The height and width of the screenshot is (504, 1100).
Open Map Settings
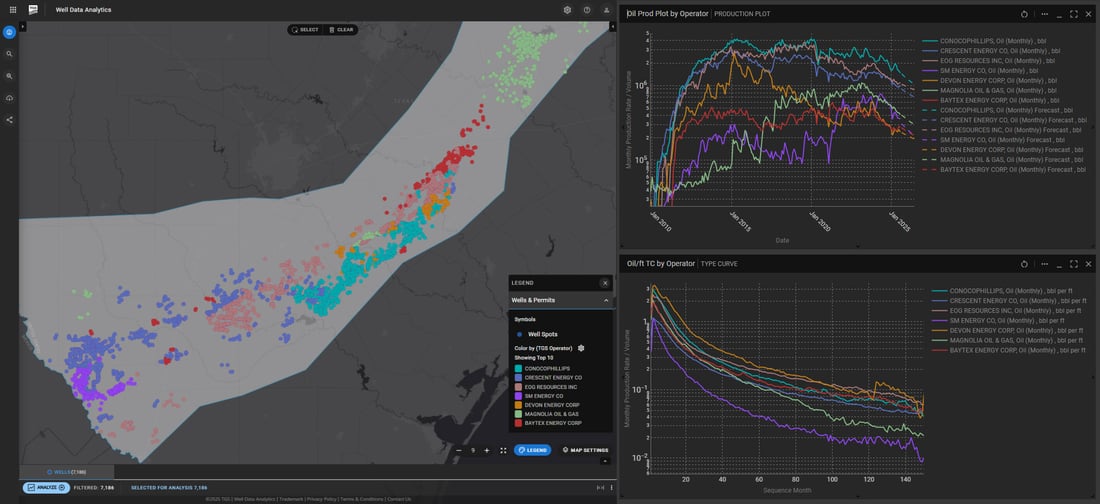point(586,450)
